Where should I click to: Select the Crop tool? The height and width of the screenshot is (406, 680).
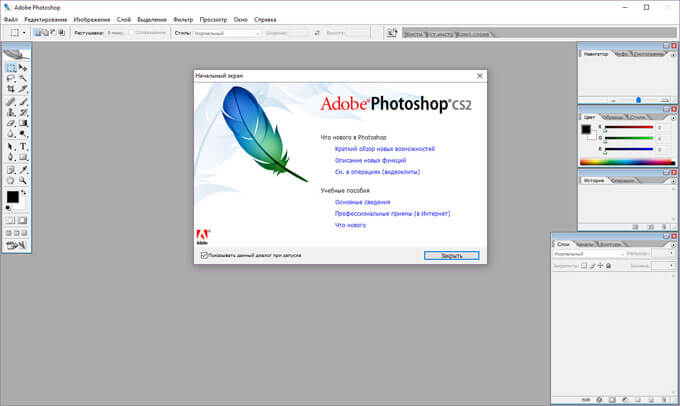pyautogui.click(x=11, y=88)
